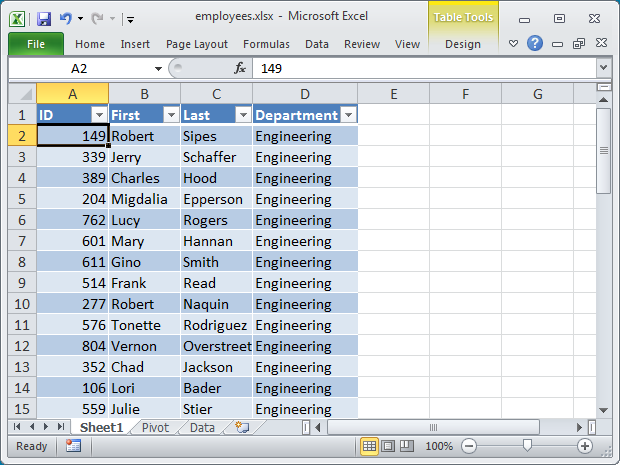
Task: Click the Redo icon
Action: pyautogui.click(x=97, y=18)
